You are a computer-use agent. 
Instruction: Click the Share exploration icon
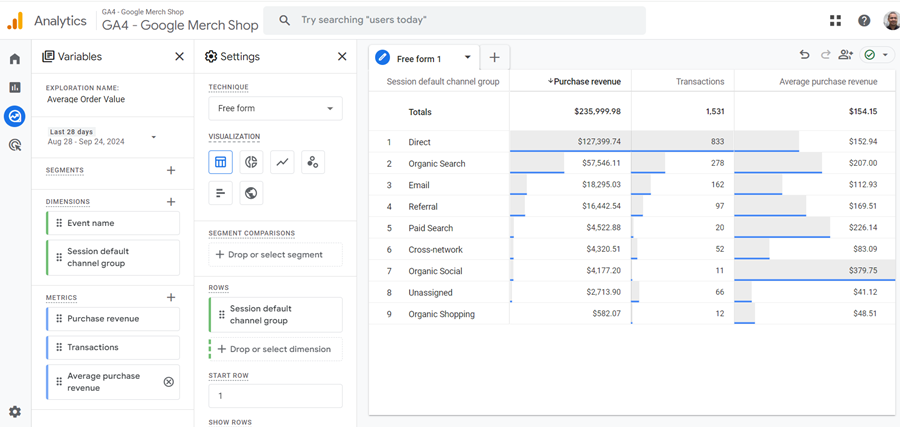[x=845, y=55]
